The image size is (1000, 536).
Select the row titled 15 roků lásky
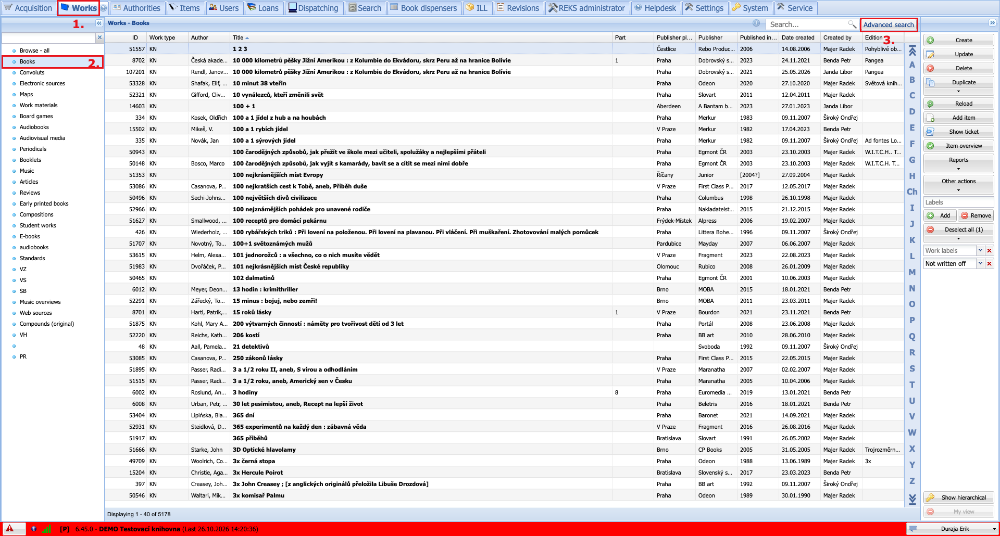pos(504,312)
